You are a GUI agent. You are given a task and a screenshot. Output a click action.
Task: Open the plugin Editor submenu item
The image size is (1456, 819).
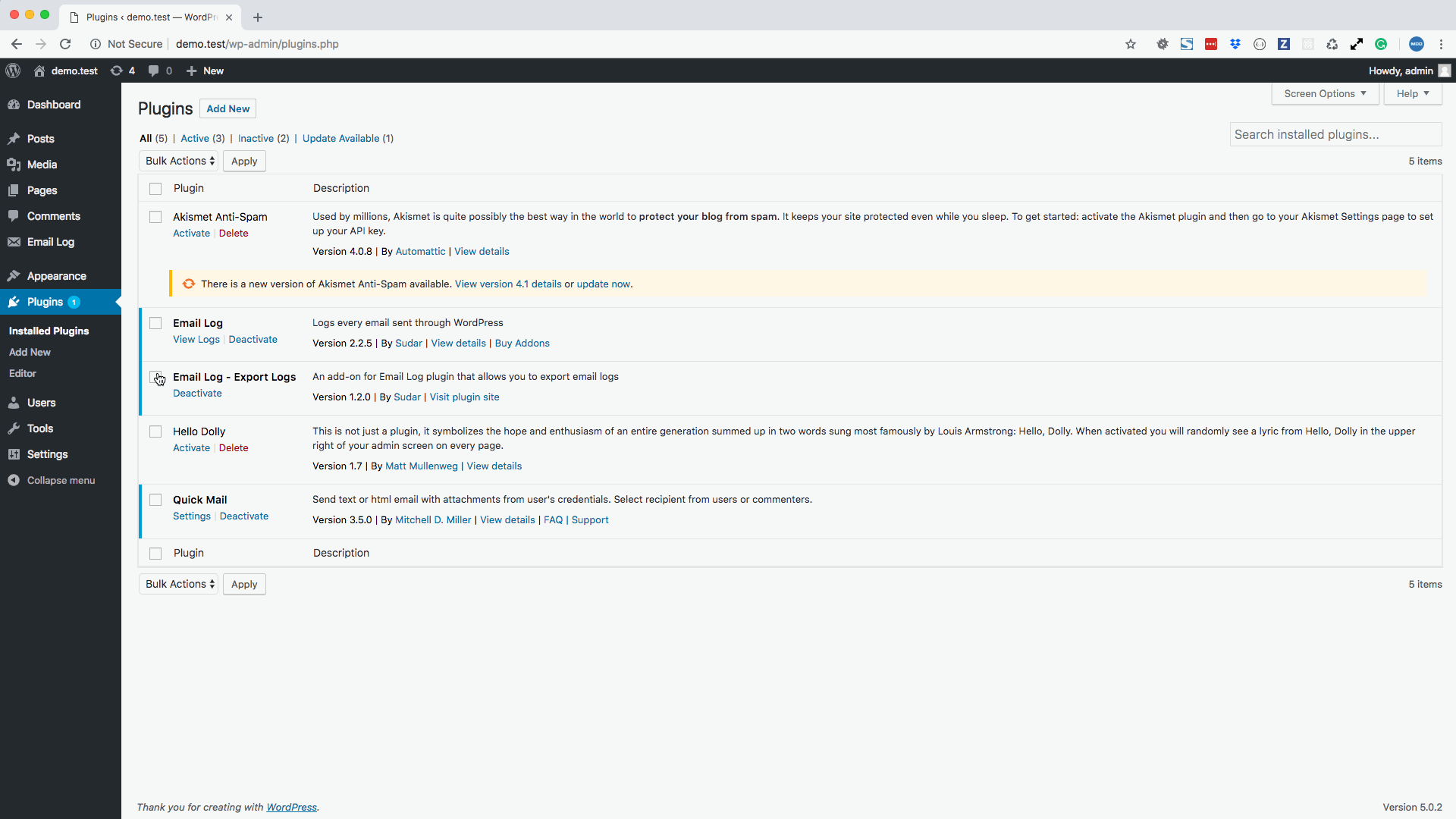coord(23,373)
